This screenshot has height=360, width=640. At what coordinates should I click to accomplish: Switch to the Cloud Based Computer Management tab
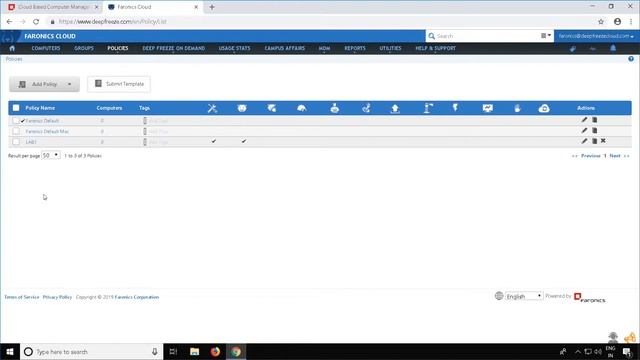(x=53, y=7)
